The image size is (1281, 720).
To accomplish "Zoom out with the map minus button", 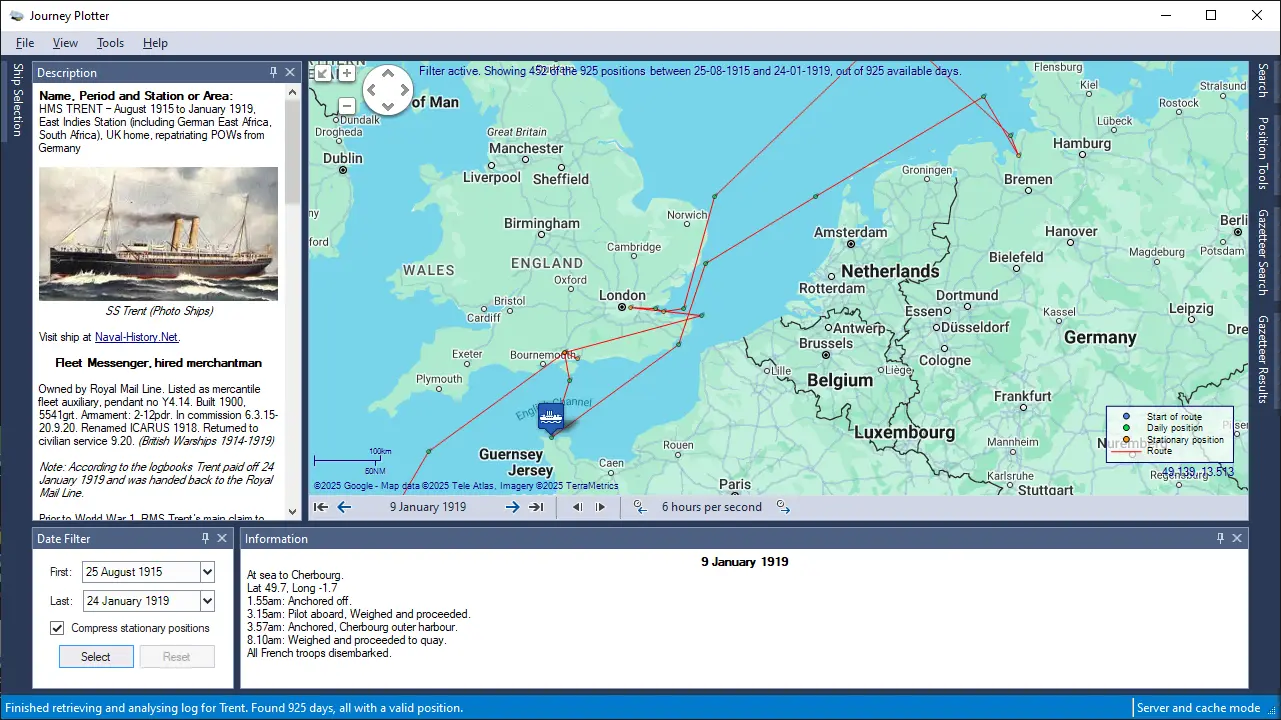I will (x=347, y=106).
